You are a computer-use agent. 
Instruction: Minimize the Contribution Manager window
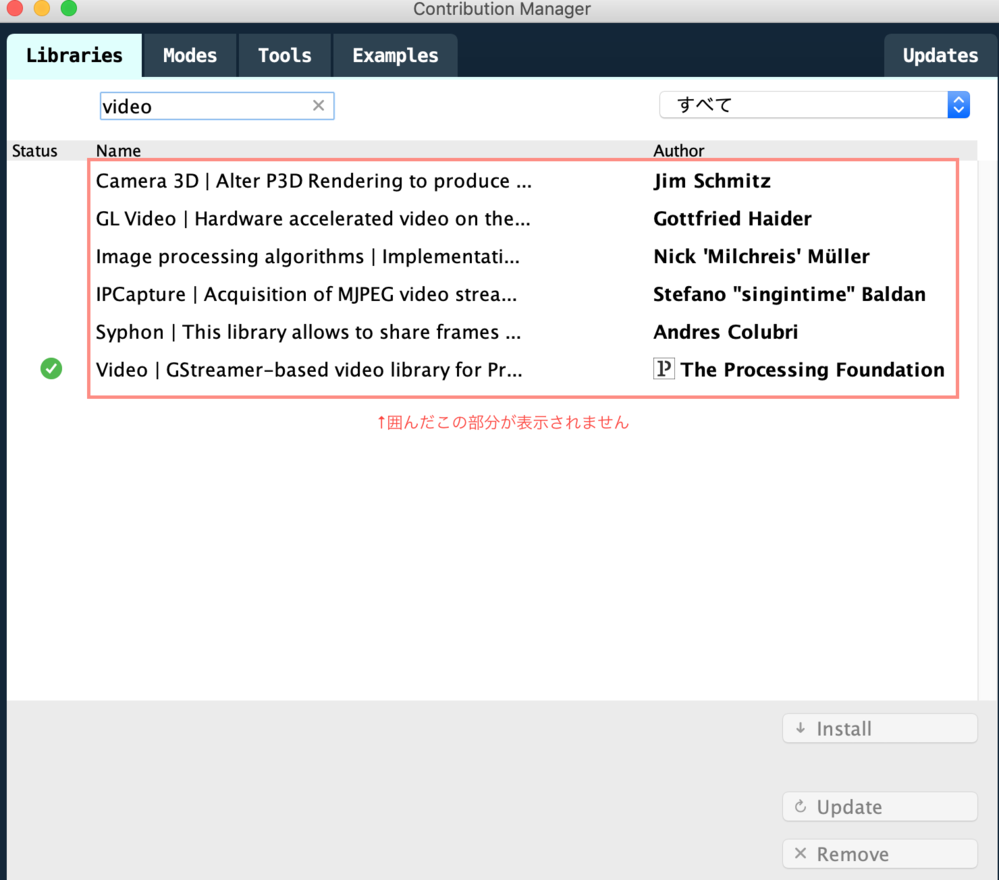click(42, 8)
